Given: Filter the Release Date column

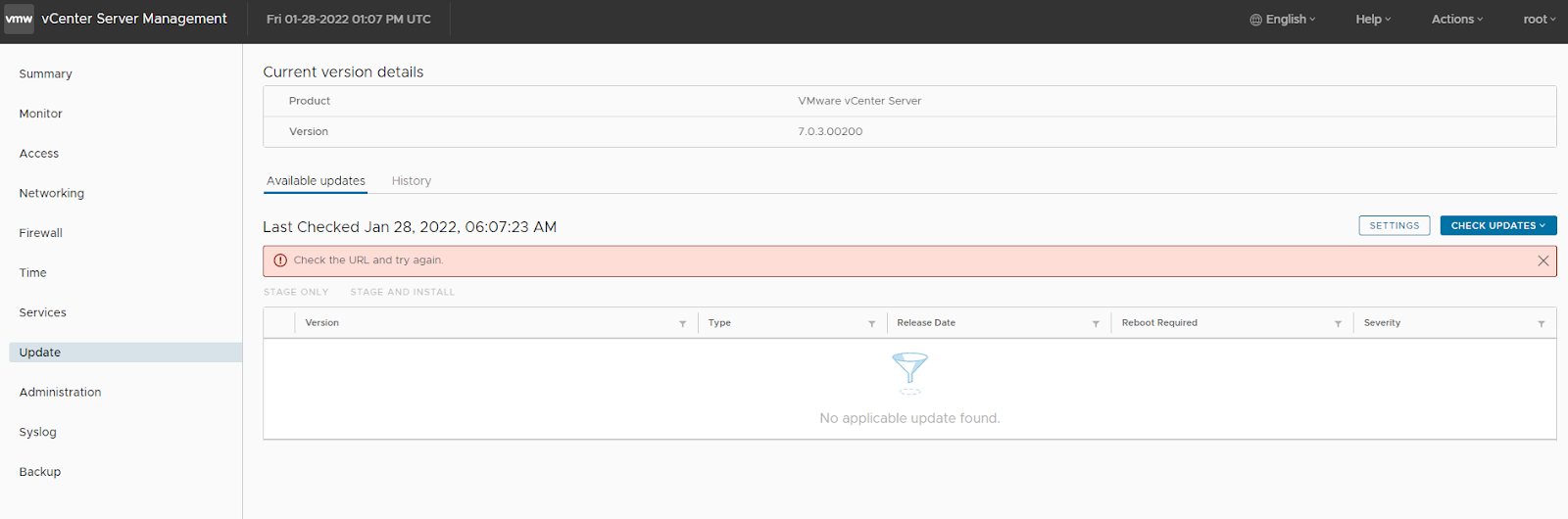Looking at the screenshot, I should (1096, 323).
